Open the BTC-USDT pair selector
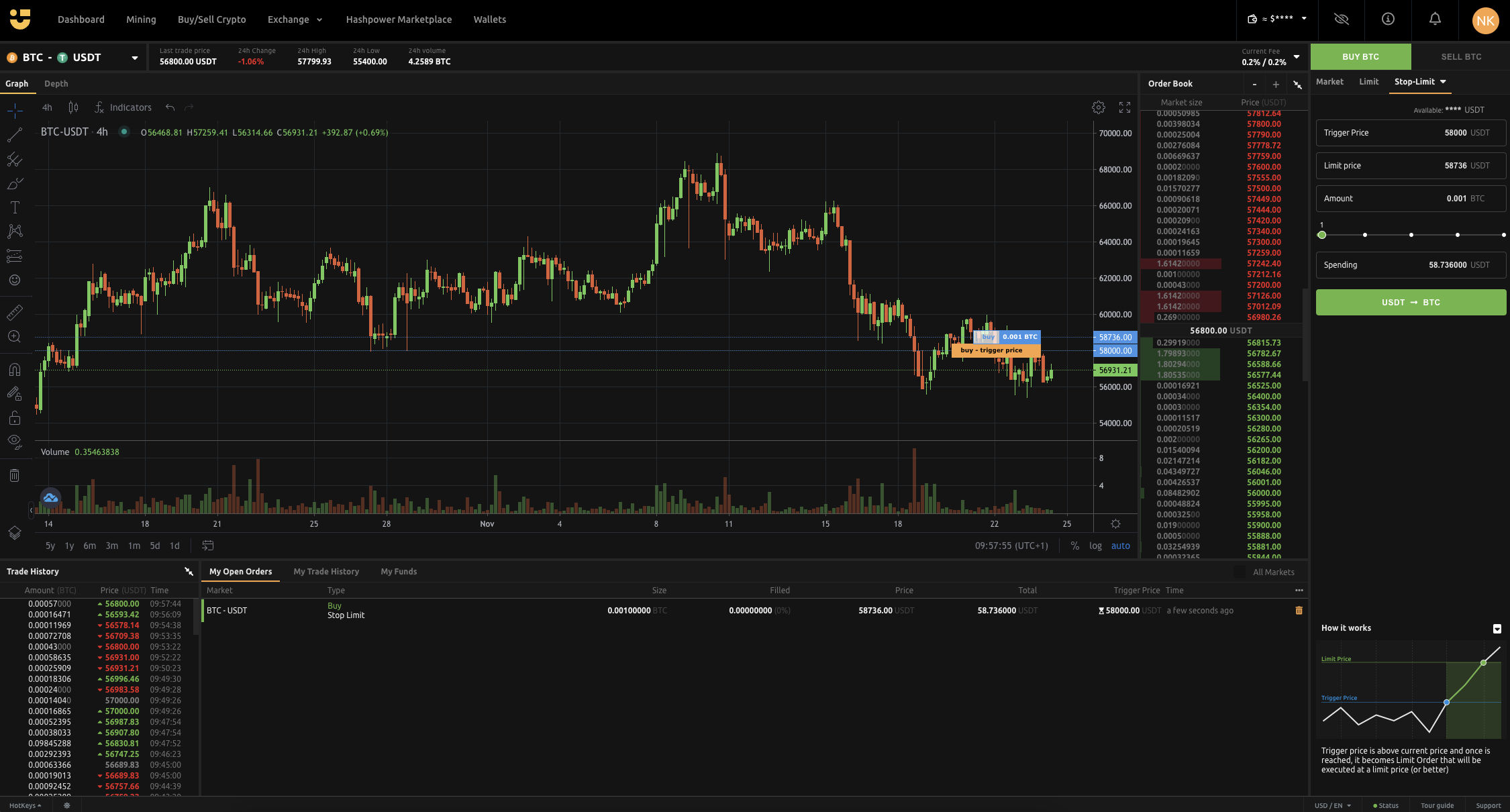 click(x=74, y=57)
